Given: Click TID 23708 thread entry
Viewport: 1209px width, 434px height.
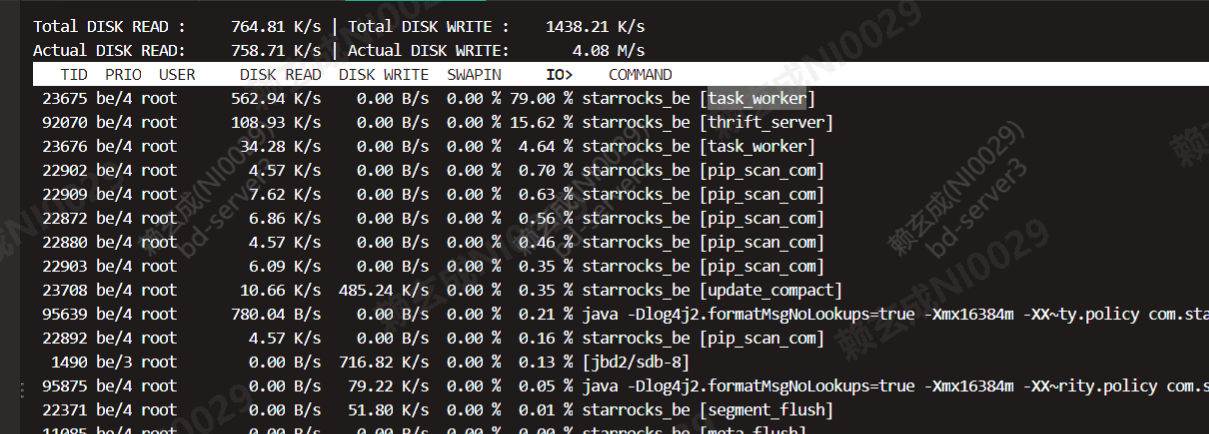Looking at the screenshot, I should pos(65,290).
